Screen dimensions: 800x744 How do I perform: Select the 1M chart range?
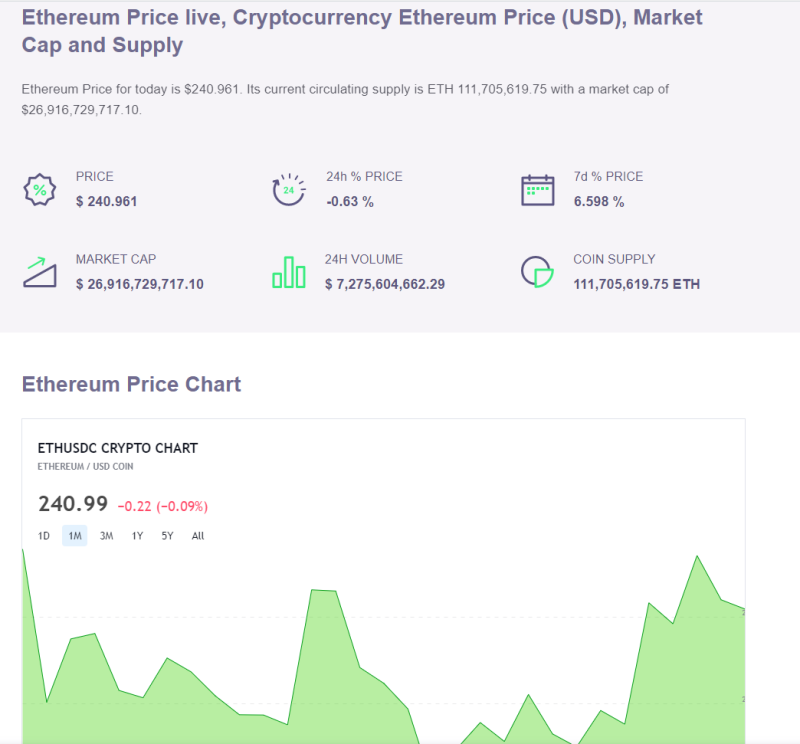click(x=75, y=536)
